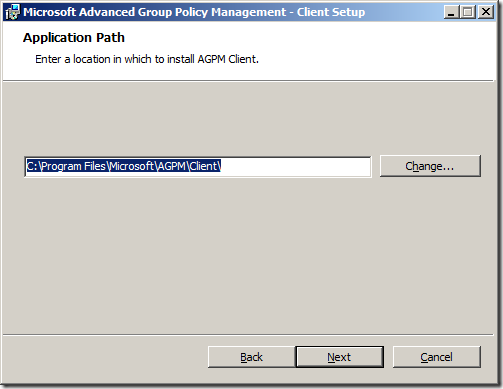This screenshot has width=503, height=389.
Task: Continue the installation with Next
Action: pos(339,357)
